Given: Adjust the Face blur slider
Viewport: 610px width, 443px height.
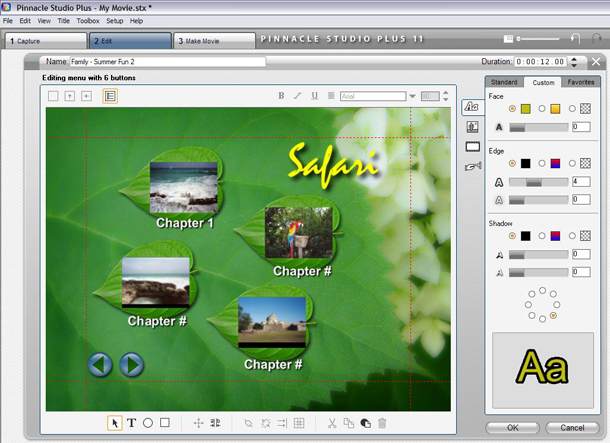Looking at the screenshot, I should [538, 128].
